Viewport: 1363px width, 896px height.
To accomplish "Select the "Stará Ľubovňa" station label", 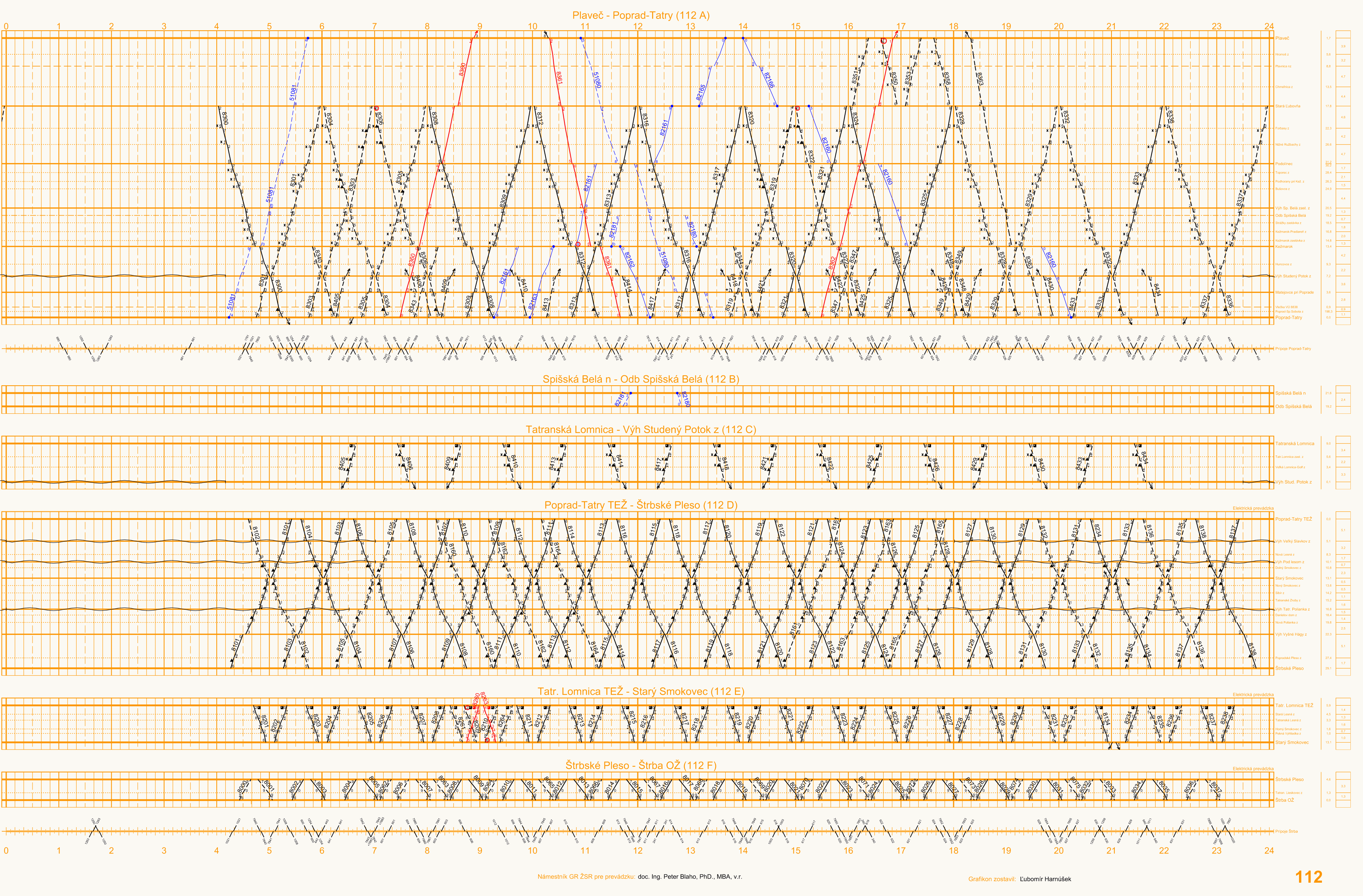I will (x=1288, y=106).
